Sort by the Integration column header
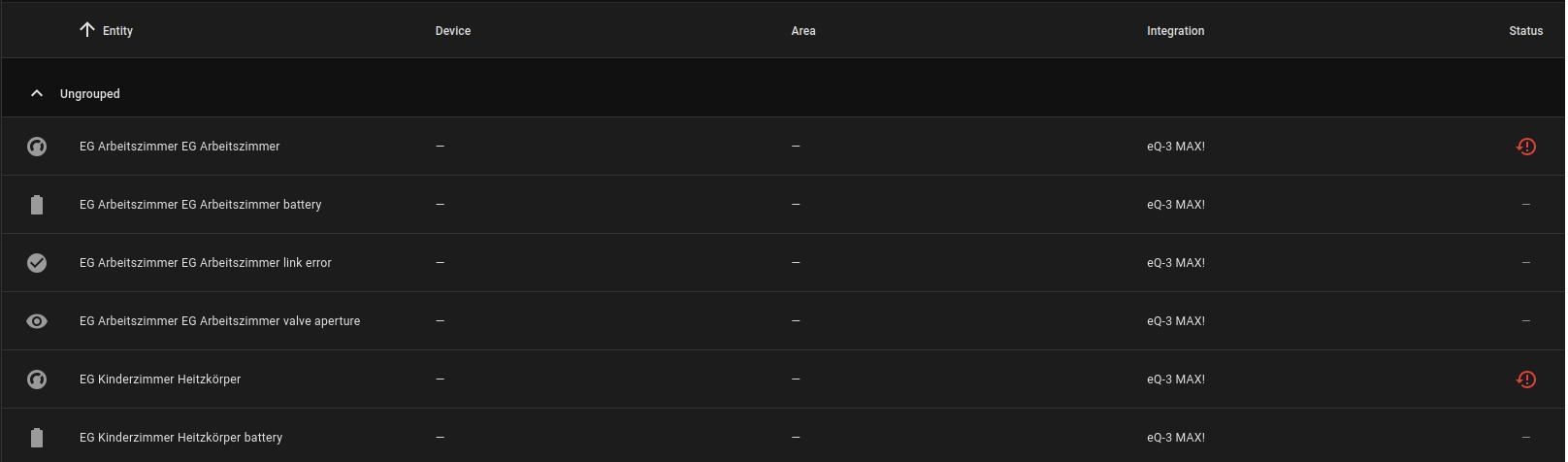 click(x=1175, y=31)
